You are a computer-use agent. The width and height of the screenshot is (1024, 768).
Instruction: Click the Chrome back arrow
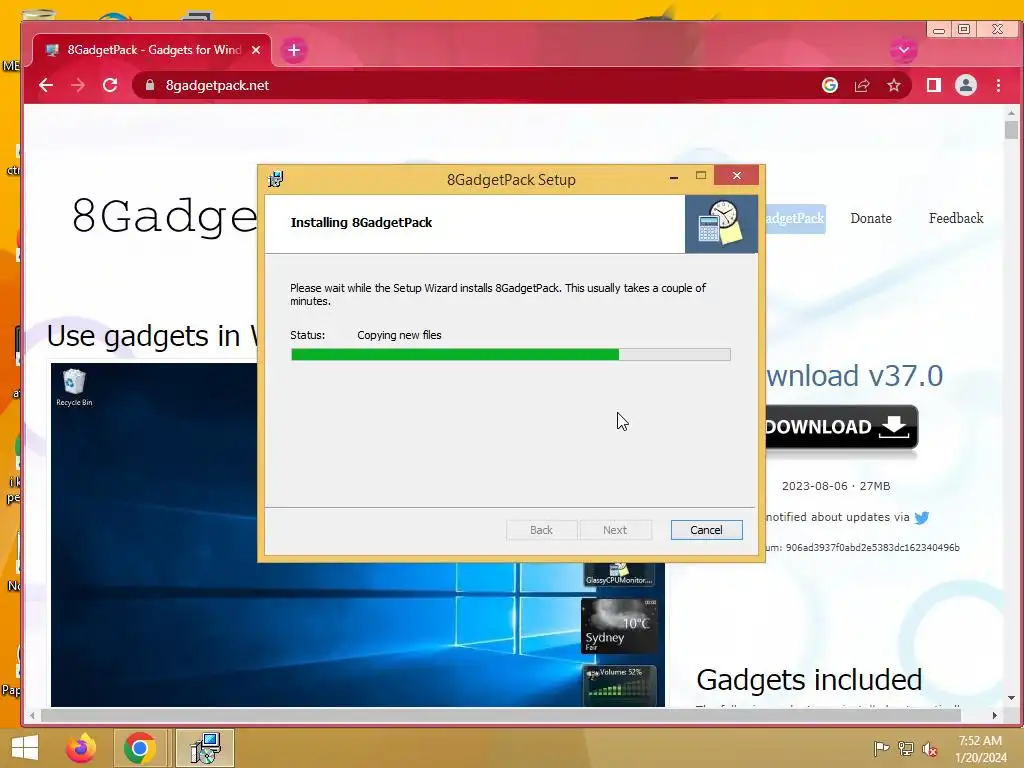point(46,86)
